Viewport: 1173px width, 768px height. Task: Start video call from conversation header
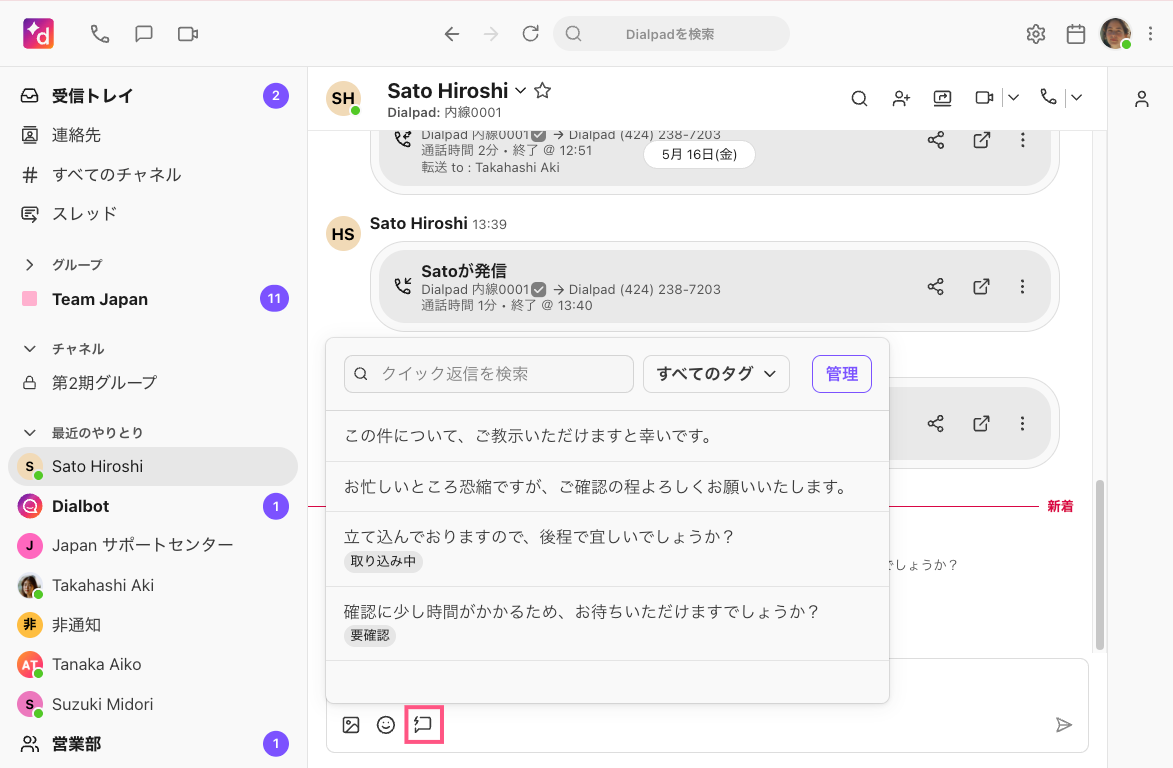[984, 97]
